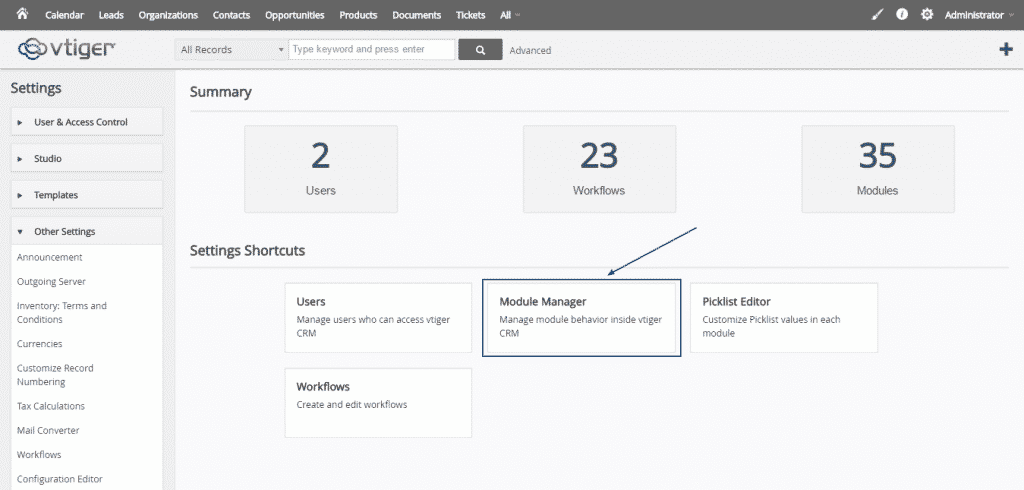
Task: Collapse the Other Settings section
Action: coord(87,232)
